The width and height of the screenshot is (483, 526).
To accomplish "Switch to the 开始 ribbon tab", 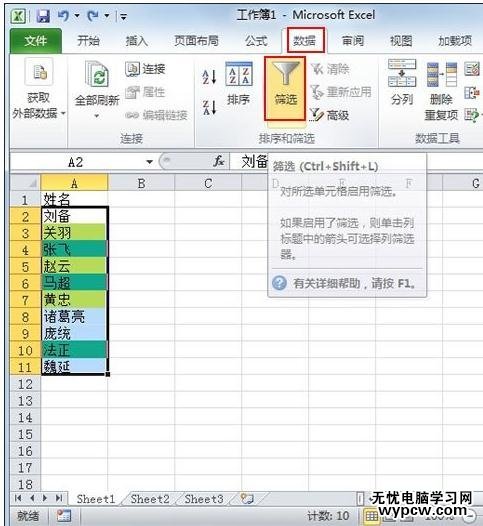I will pos(88,41).
